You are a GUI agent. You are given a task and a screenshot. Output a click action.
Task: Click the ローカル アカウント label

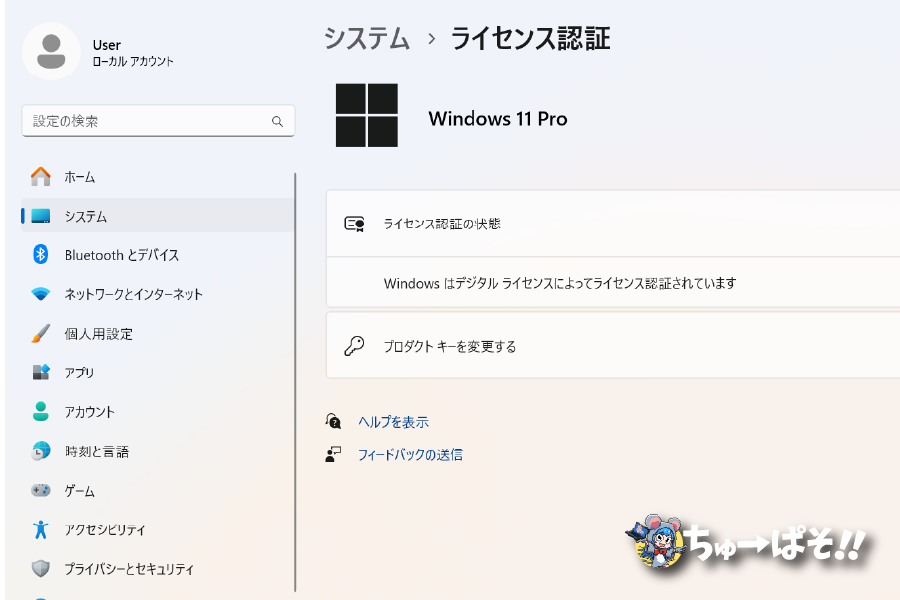tap(133, 61)
